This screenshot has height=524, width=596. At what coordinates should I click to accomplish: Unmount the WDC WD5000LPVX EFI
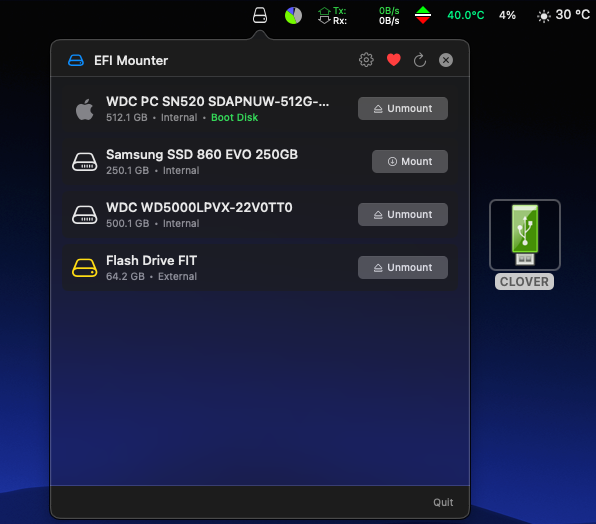tap(403, 214)
